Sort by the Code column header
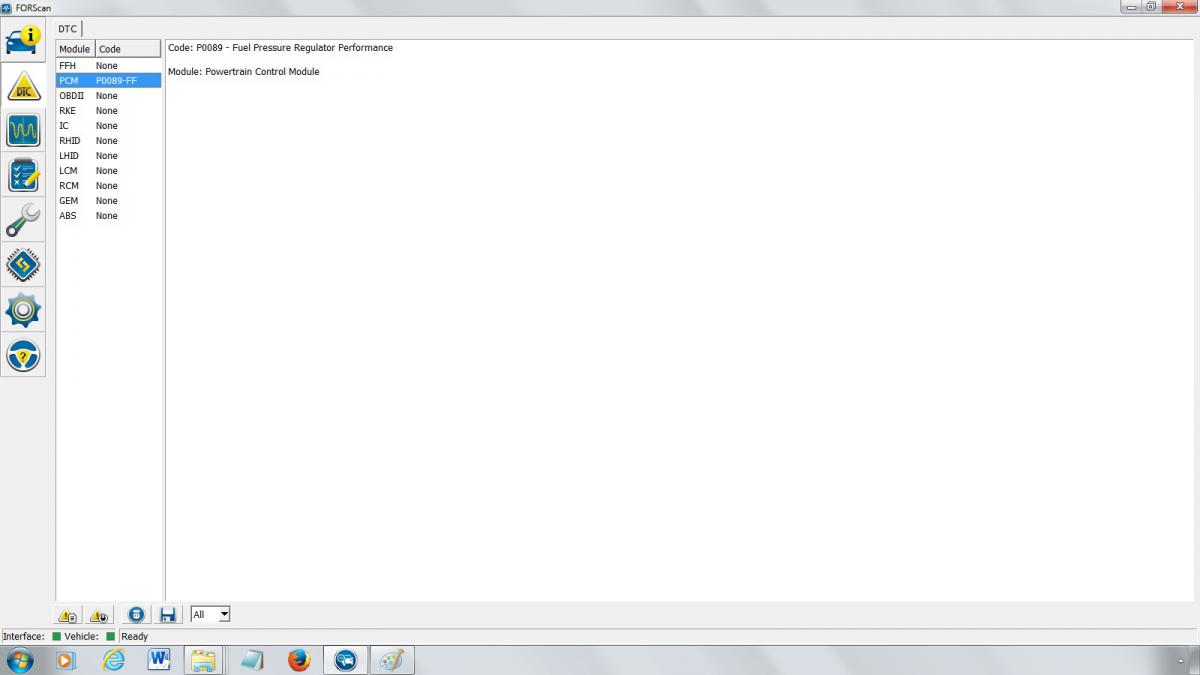 [128, 49]
